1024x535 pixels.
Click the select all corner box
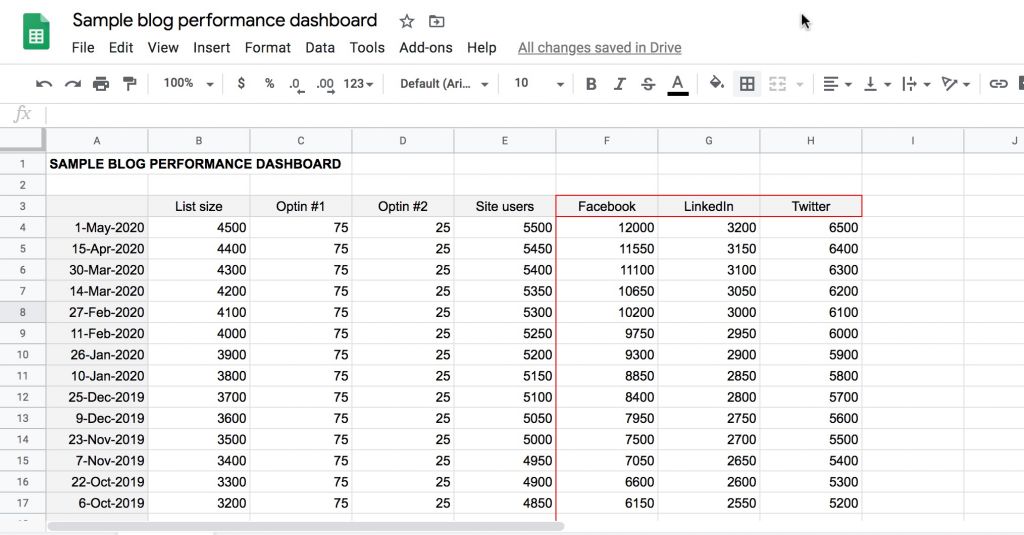click(22, 140)
